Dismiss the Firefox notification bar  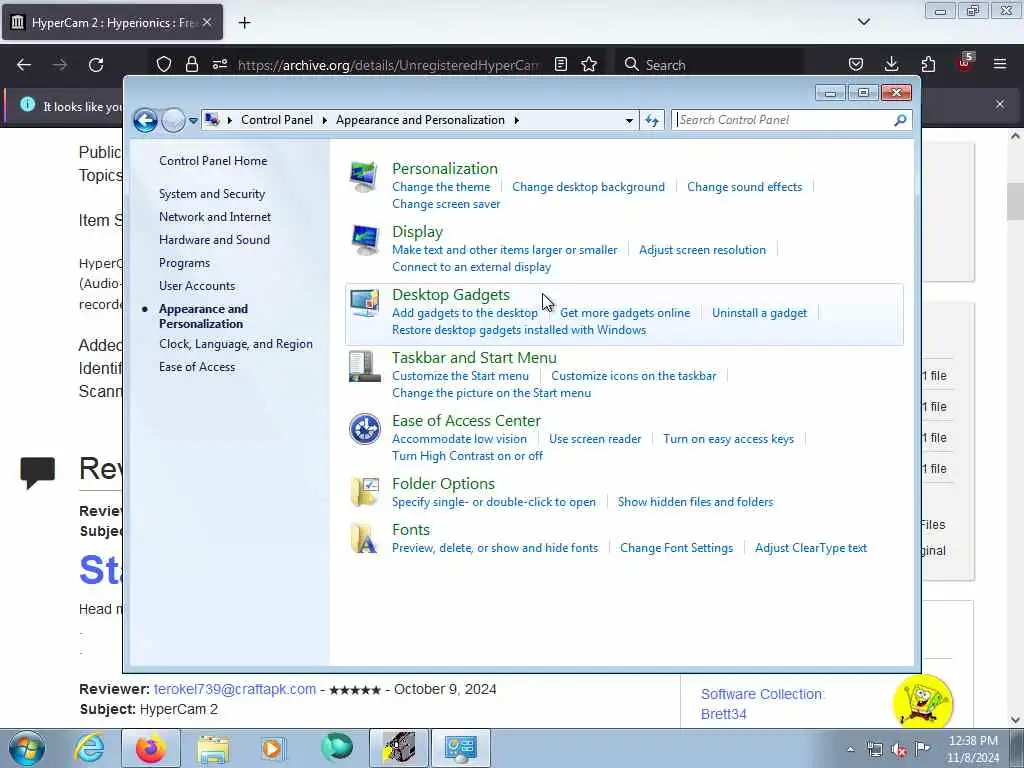coord(1000,104)
